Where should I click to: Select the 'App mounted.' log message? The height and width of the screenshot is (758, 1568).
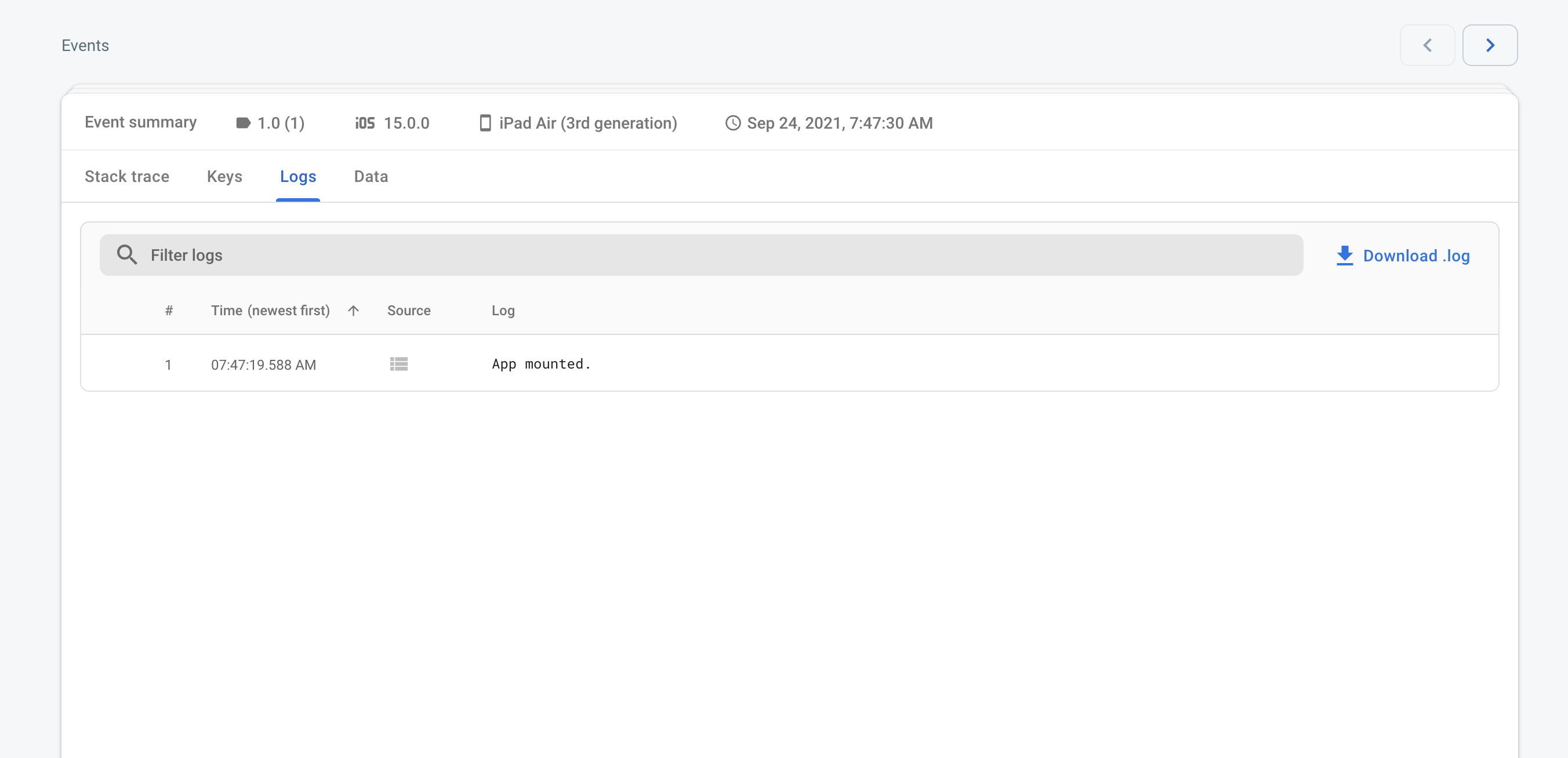[x=541, y=364]
